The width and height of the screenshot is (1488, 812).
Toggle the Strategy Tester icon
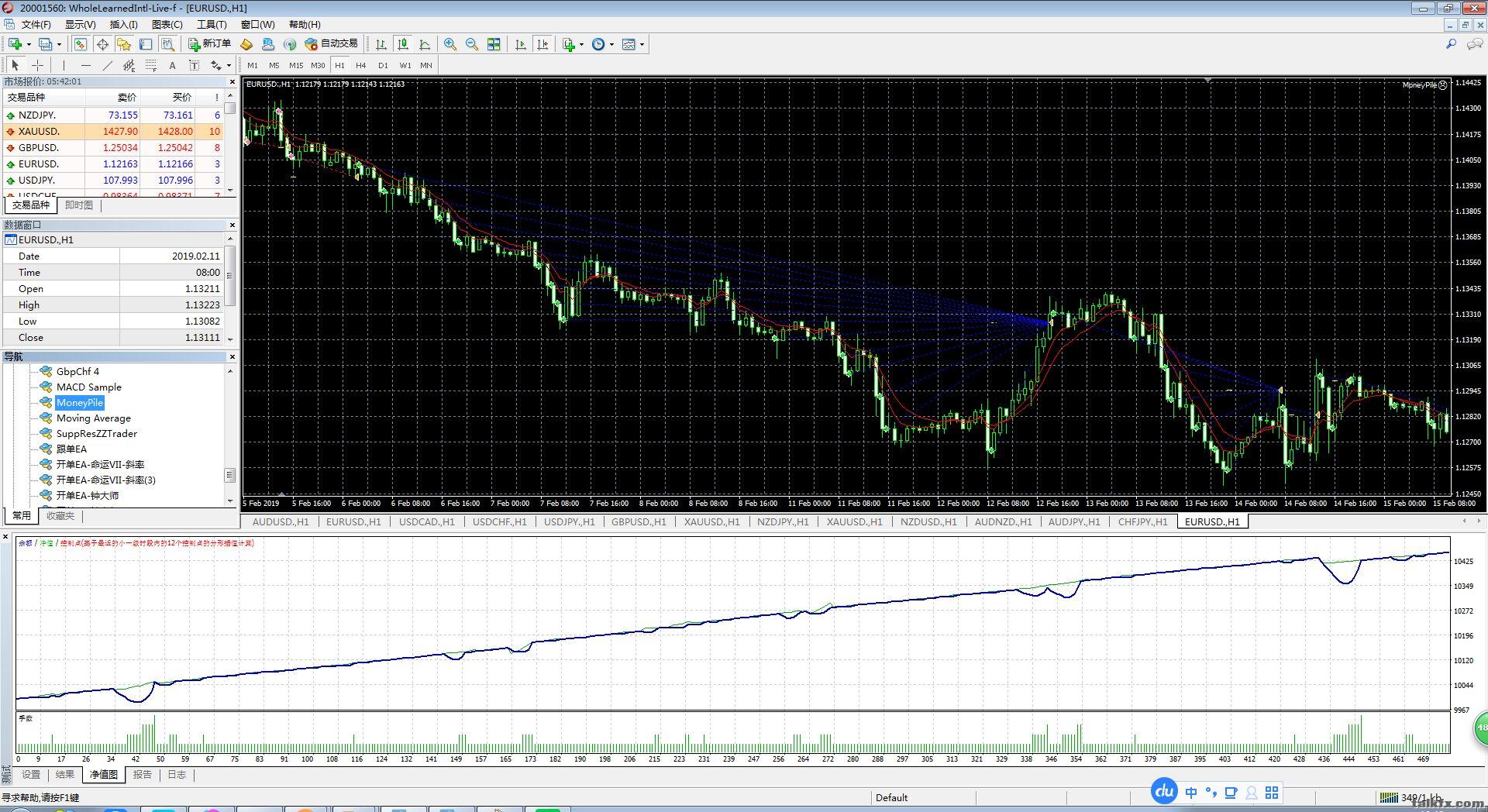(167, 44)
